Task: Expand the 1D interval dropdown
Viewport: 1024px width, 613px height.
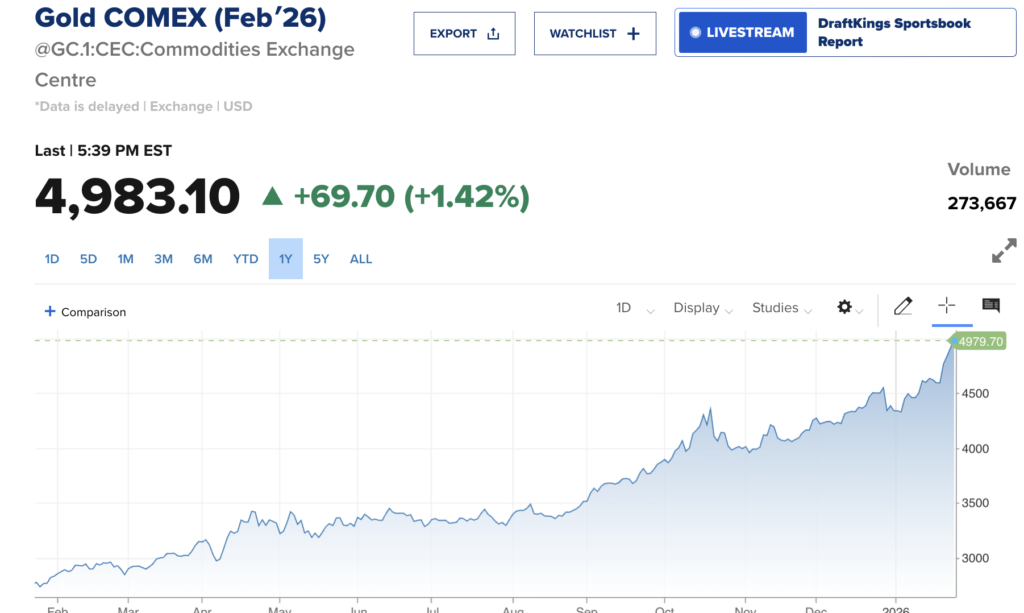Action: [635, 308]
